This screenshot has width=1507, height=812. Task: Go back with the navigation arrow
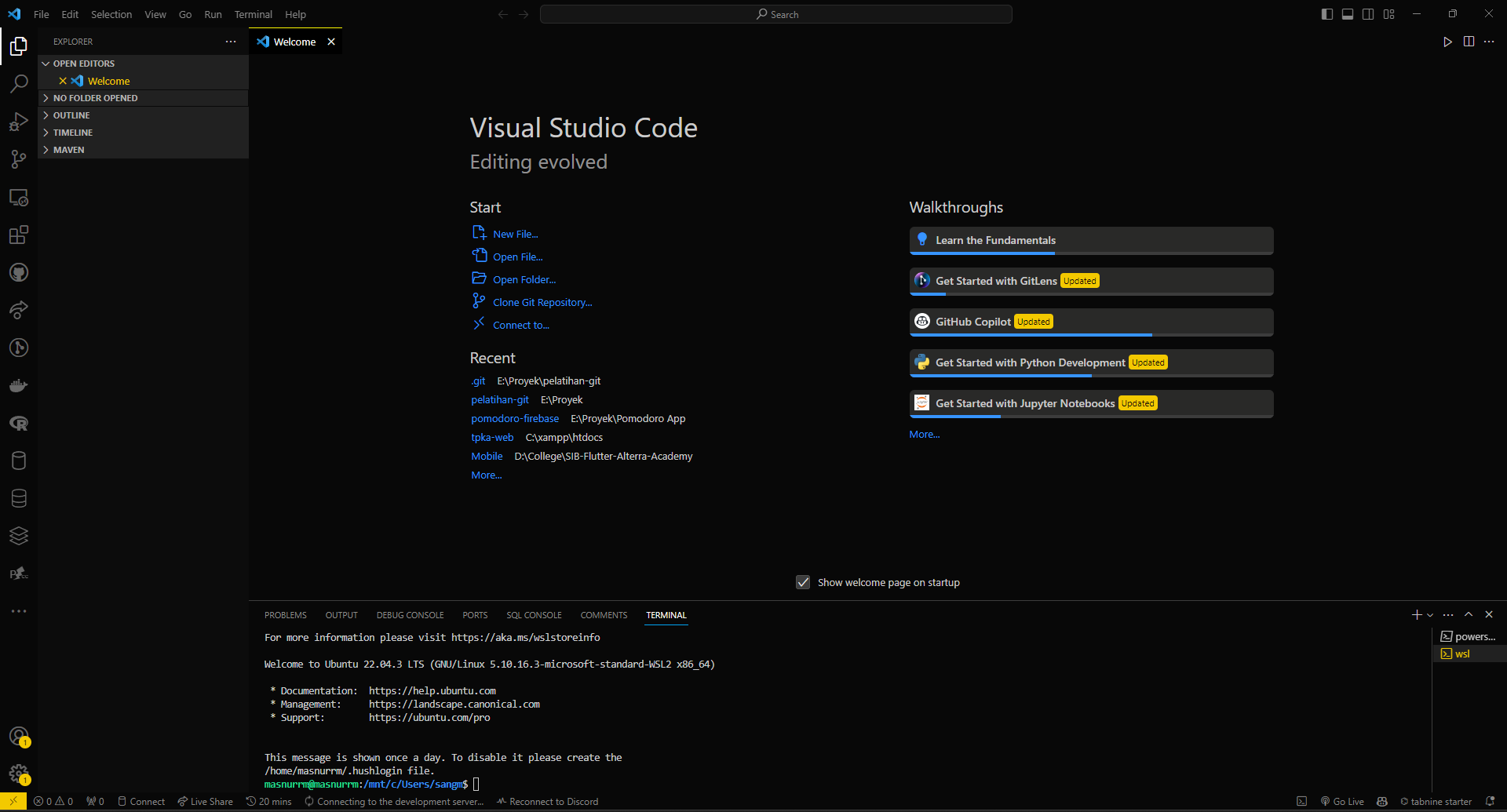pos(503,14)
